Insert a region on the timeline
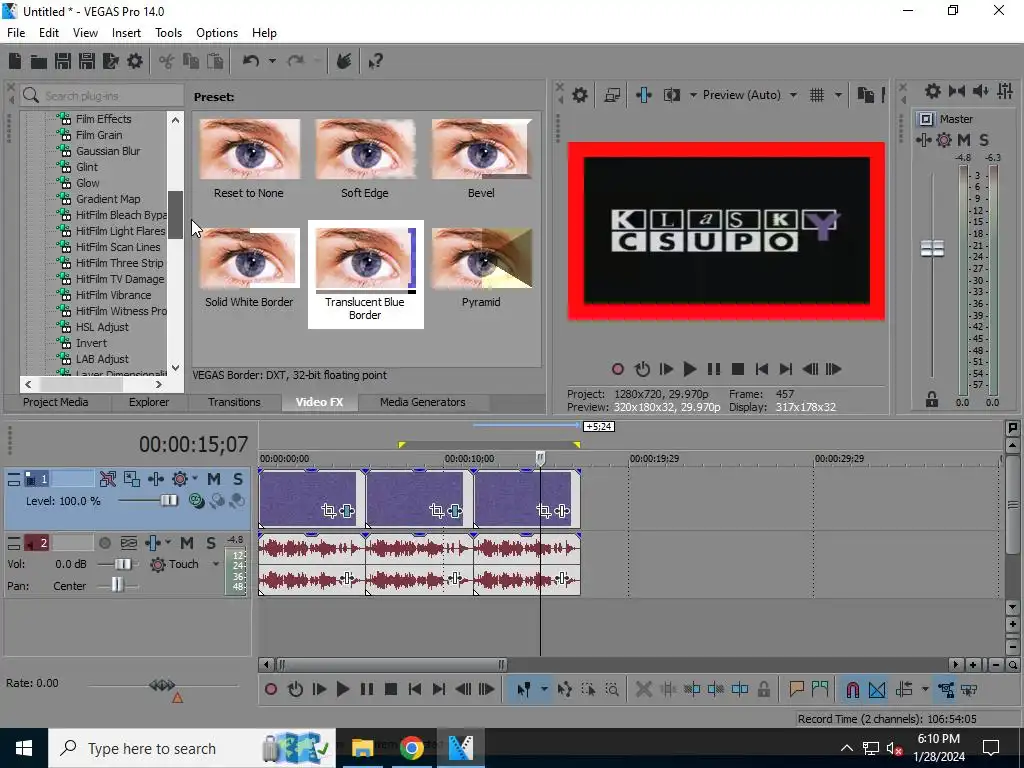 820,690
